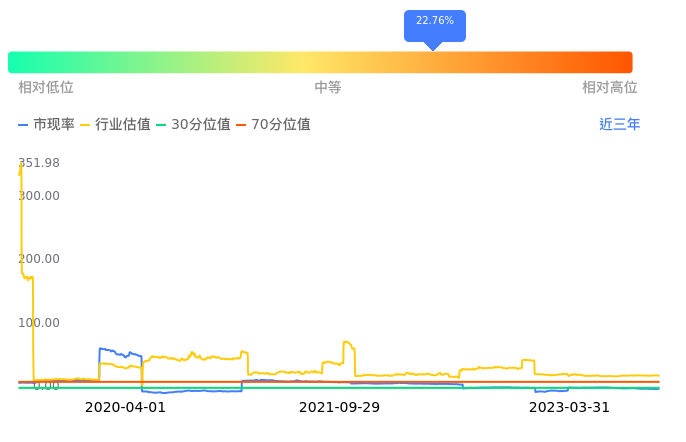Click the 351.98 maximum value on the y-axis

39,163
